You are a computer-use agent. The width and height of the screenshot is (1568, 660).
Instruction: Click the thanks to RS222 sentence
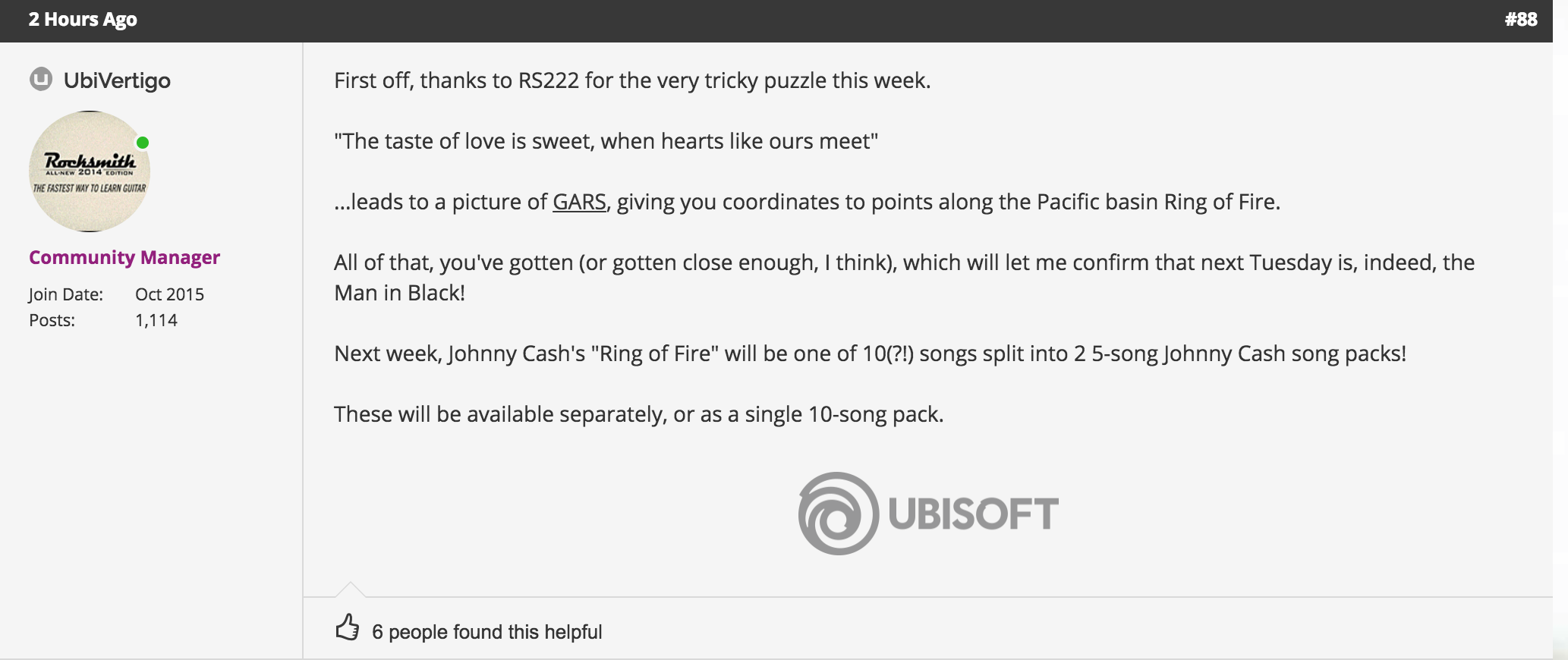point(632,80)
